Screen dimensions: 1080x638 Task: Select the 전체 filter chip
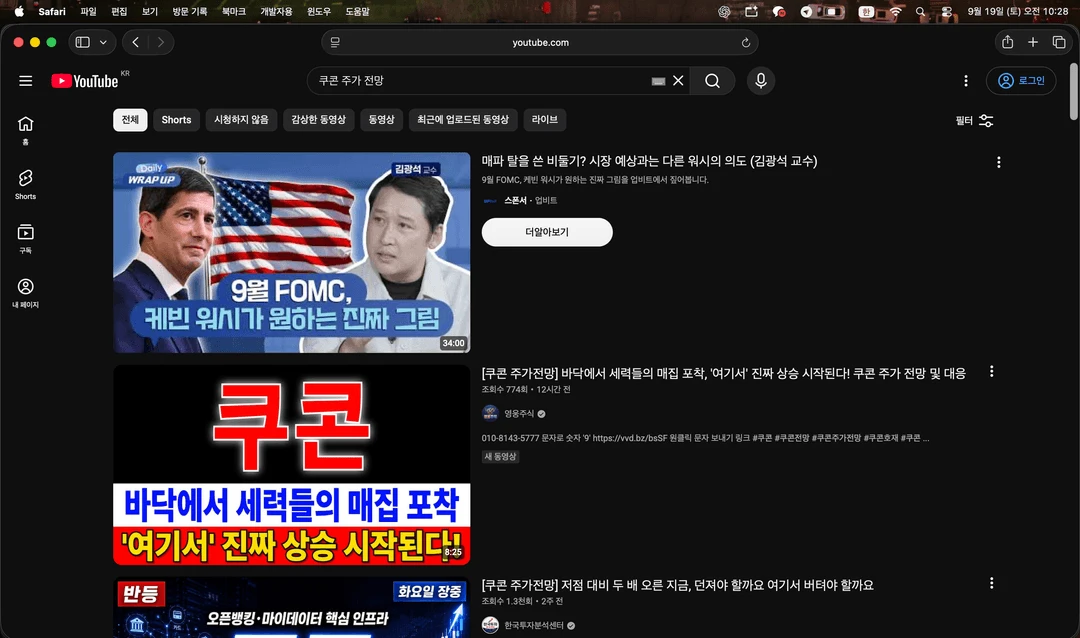click(x=130, y=120)
